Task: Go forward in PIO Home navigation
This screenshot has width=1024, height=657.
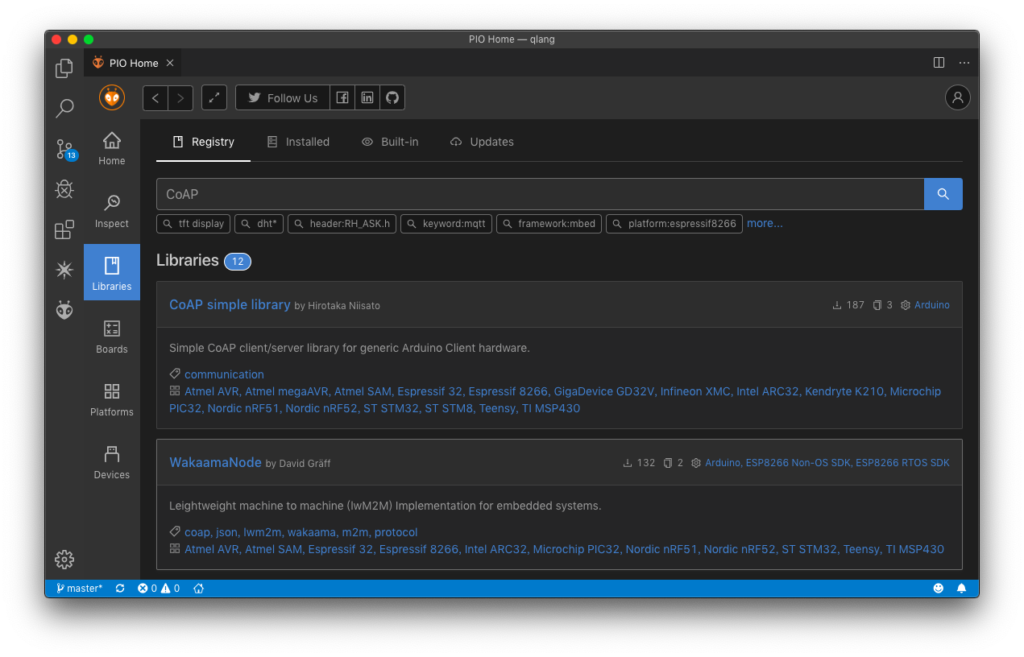Action: [x=181, y=98]
